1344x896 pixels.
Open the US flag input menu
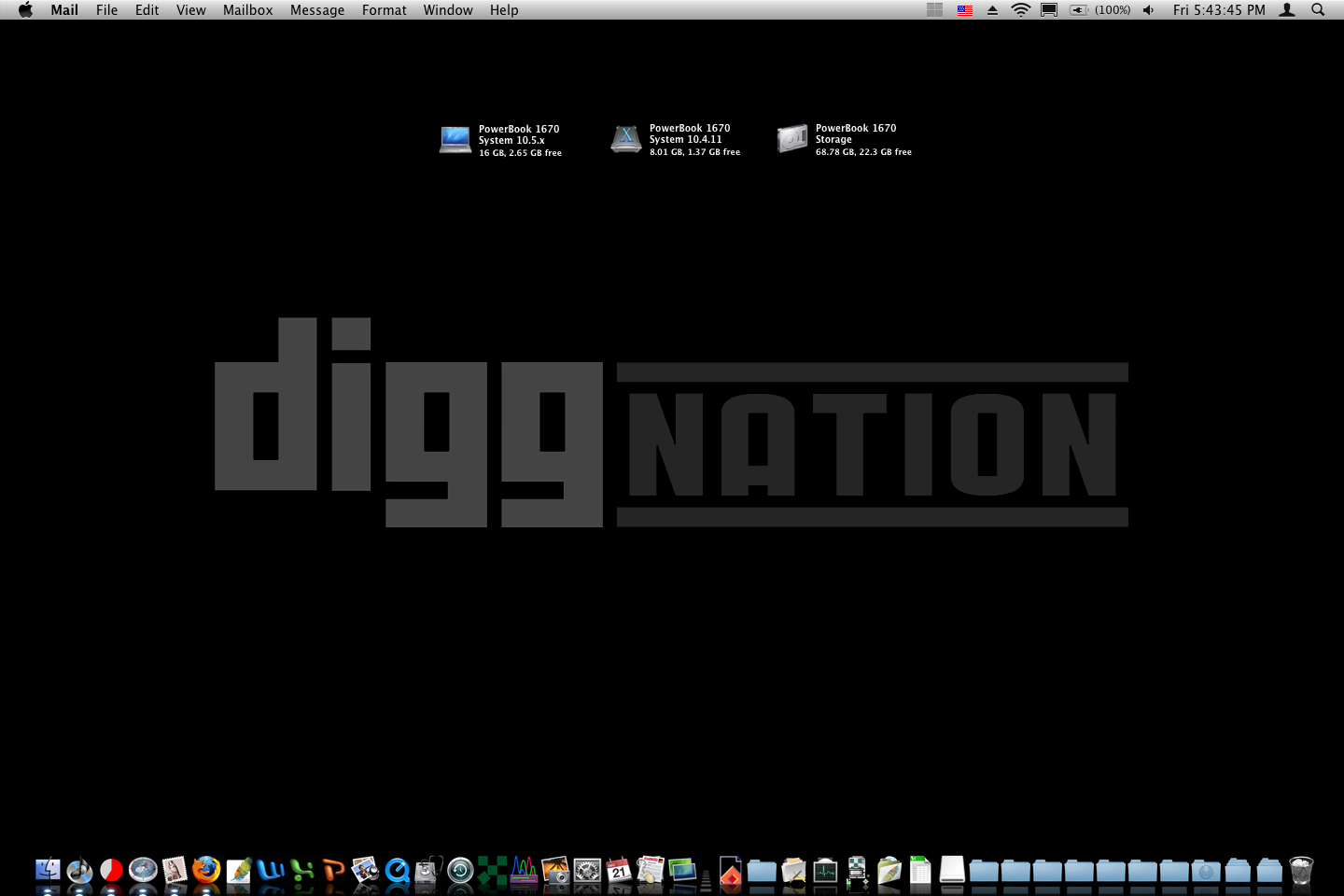[965, 9]
